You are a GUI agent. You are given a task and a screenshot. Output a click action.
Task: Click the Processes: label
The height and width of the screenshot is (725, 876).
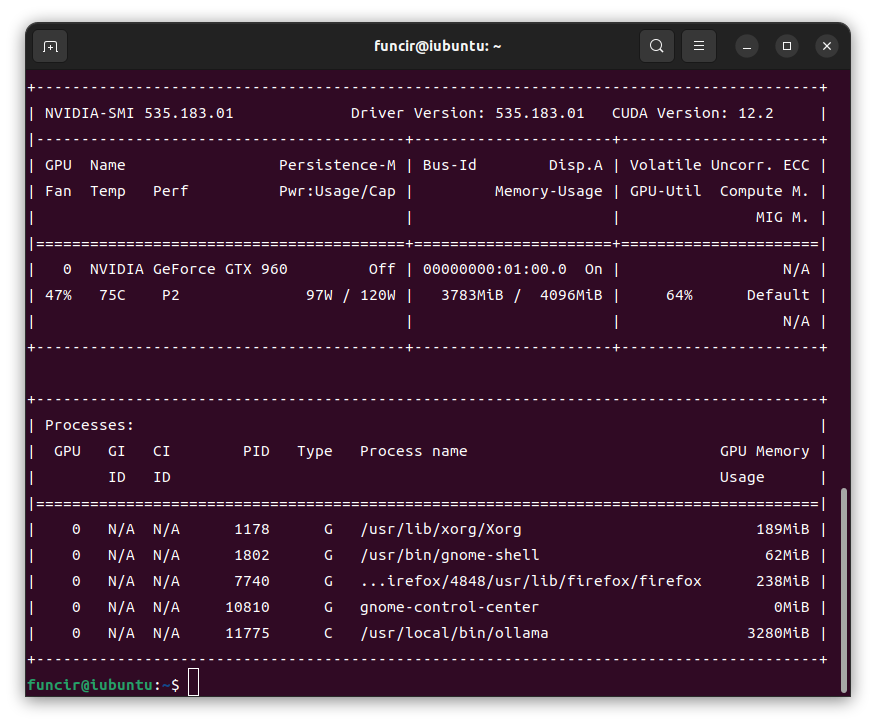[x=89, y=426]
